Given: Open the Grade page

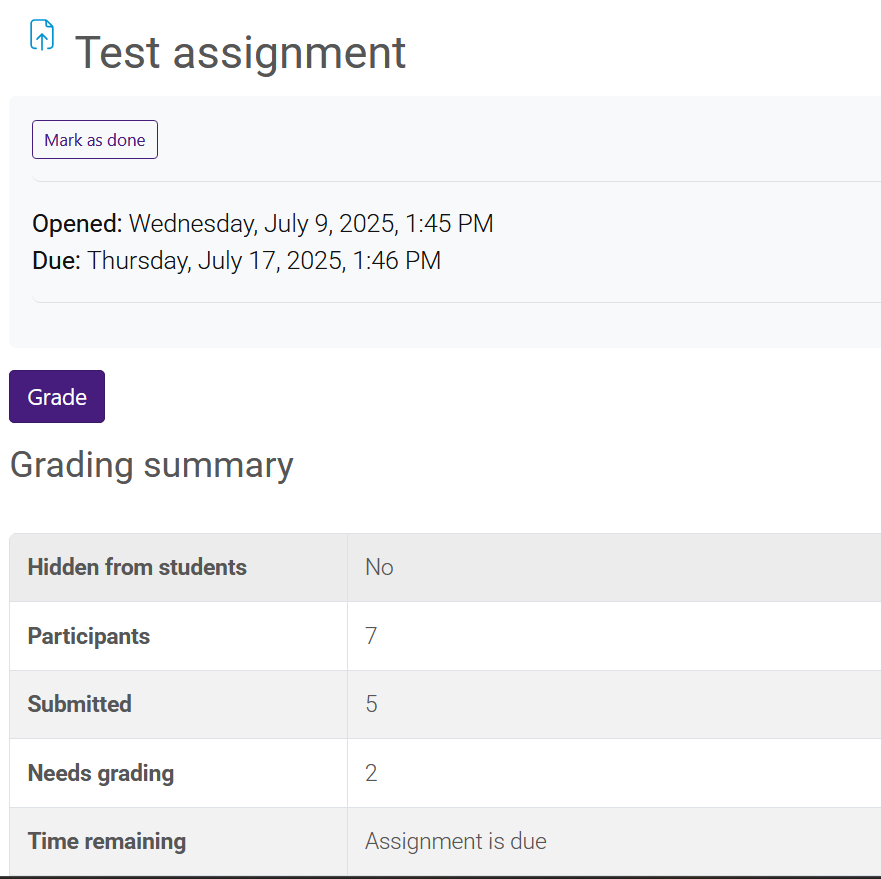Looking at the screenshot, I should [56, 396].
